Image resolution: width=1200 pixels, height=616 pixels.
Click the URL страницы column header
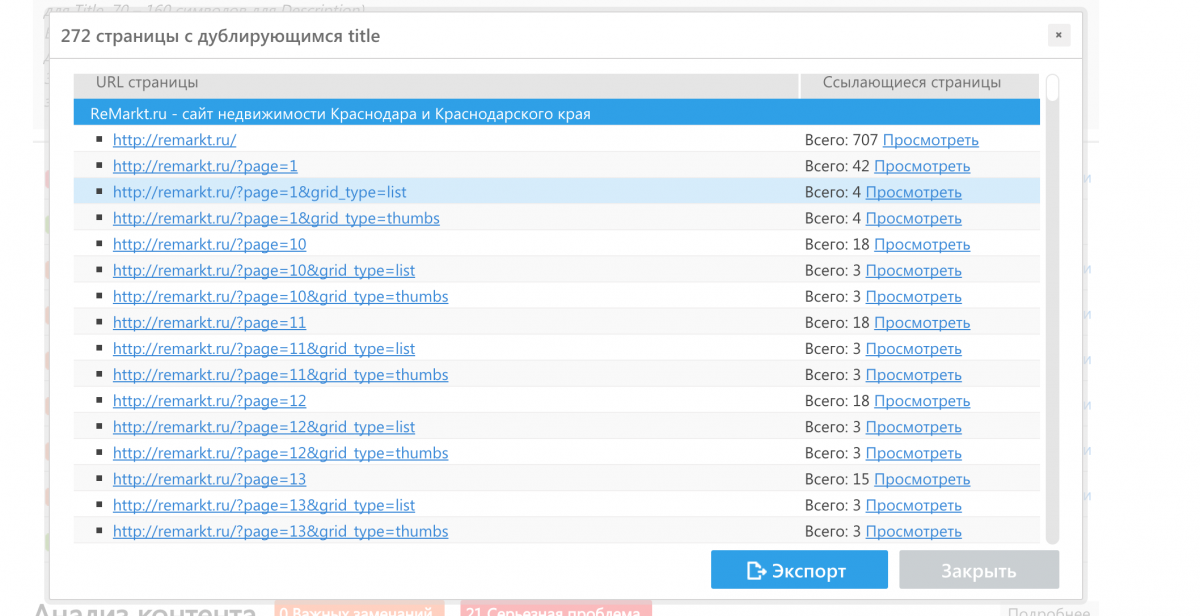coord(436,84)
